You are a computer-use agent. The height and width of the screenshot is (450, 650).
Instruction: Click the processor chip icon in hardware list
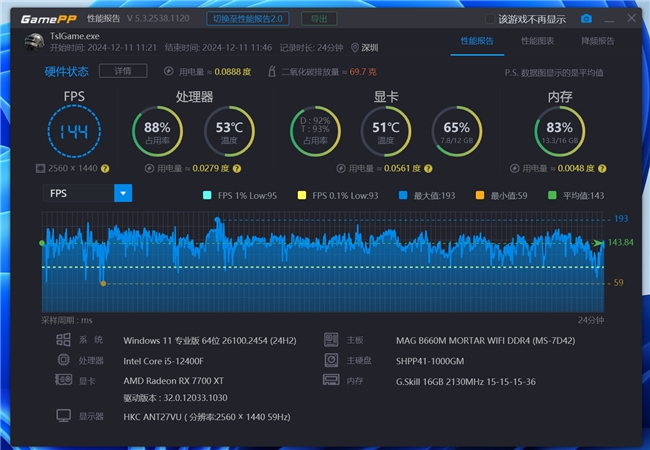(x=63, y=360)
